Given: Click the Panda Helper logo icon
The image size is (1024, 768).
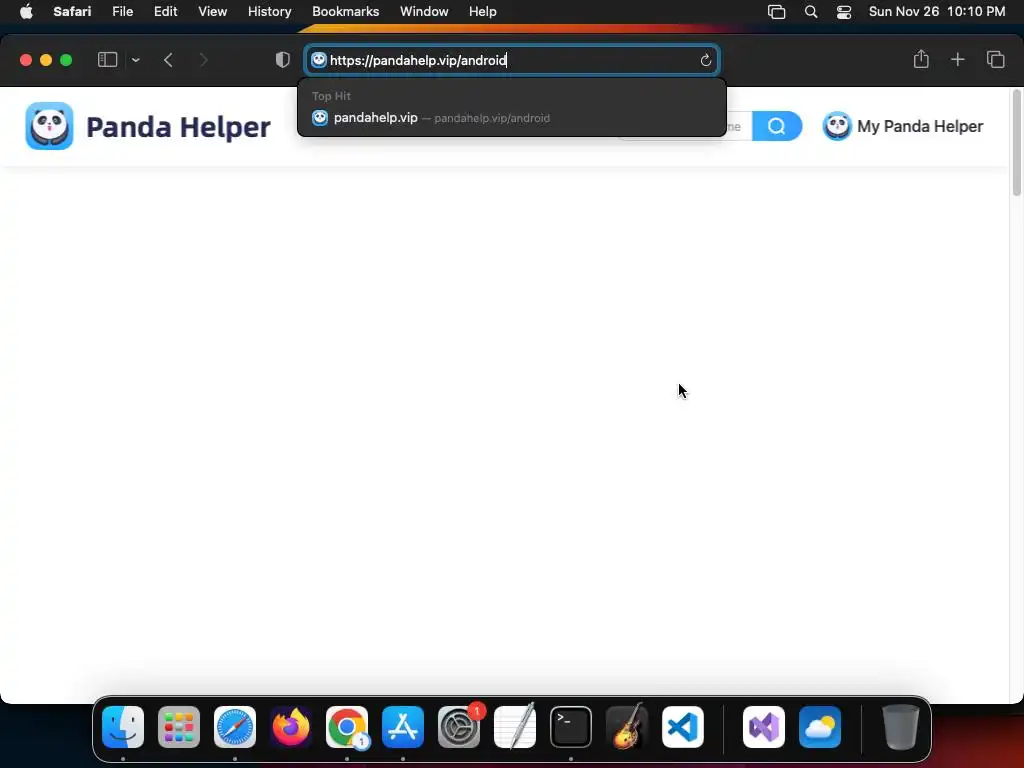Looking at the screenshot, I should 49,126.
